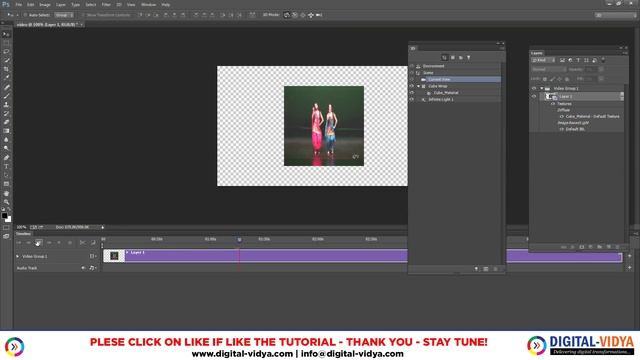Choose Scale 3D object mode icon
This screenshot has width=640, height=360.
point(319,15)
